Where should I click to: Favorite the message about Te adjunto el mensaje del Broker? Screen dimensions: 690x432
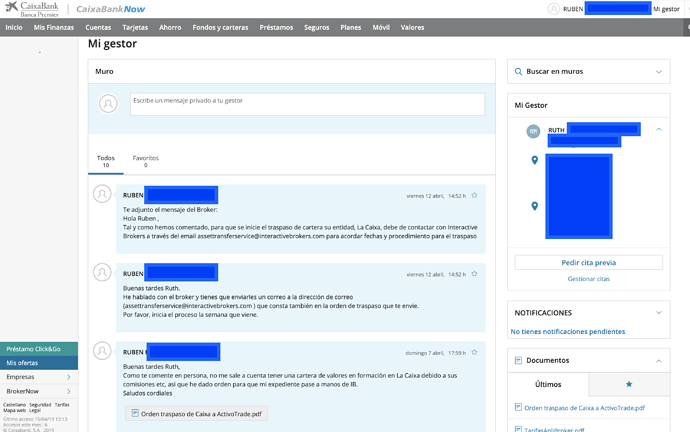click(x=474, y=195)
